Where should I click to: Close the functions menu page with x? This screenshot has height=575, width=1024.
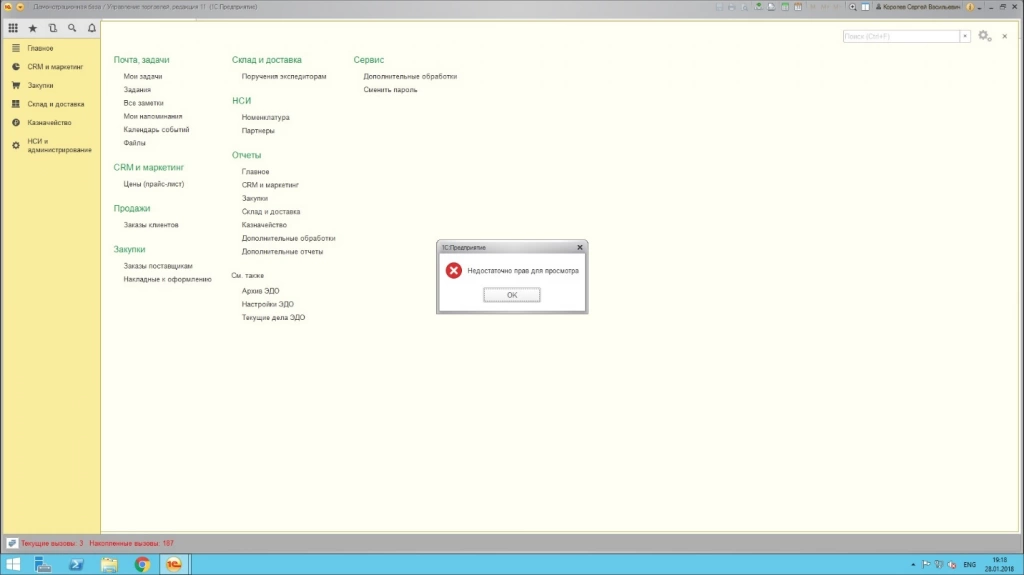point(1004,36)
